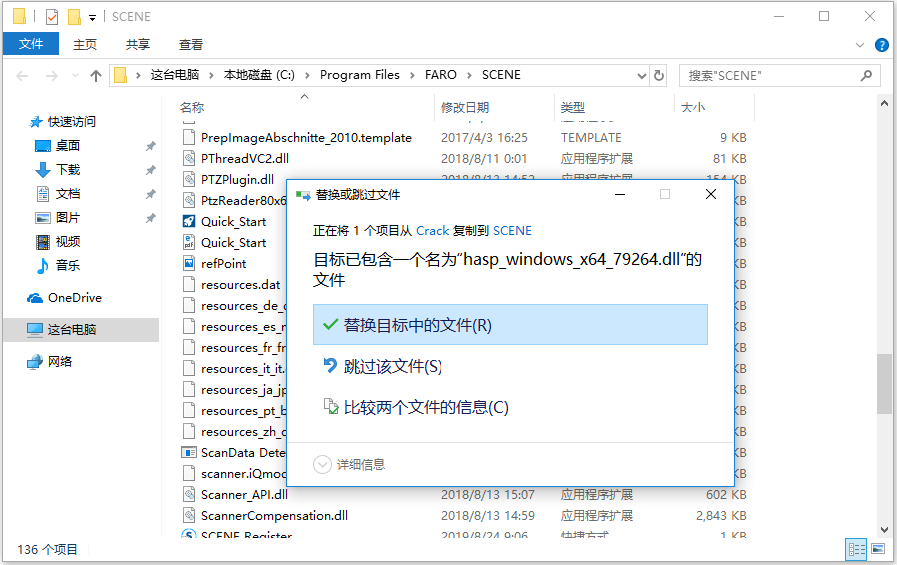Go up one folder level
This screenshot has height=565, width=897.
click(x=96, y=75)
